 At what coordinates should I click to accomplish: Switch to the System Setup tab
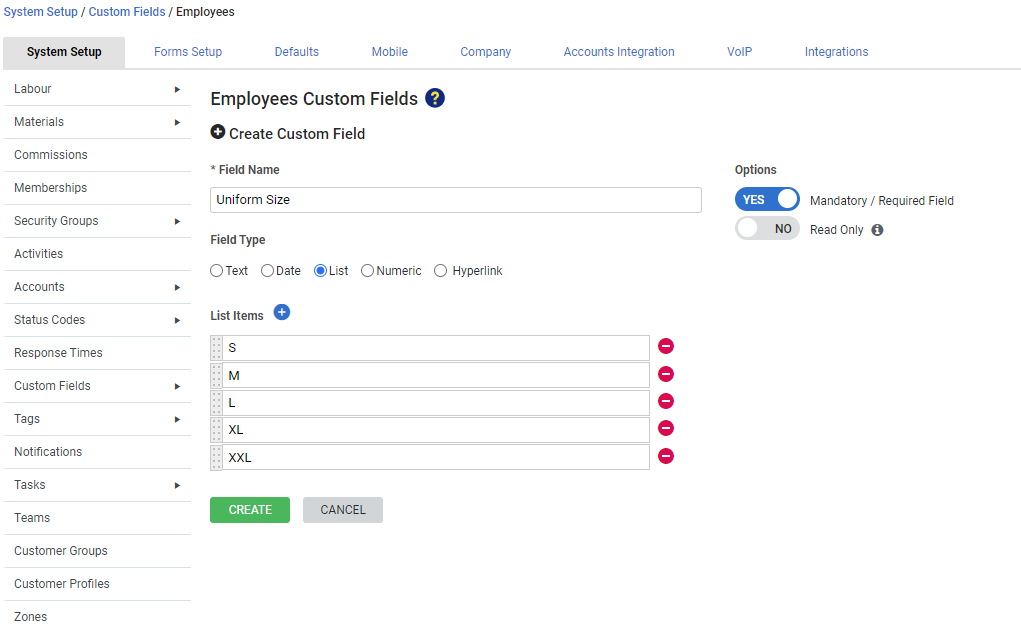tap(64, 52)
